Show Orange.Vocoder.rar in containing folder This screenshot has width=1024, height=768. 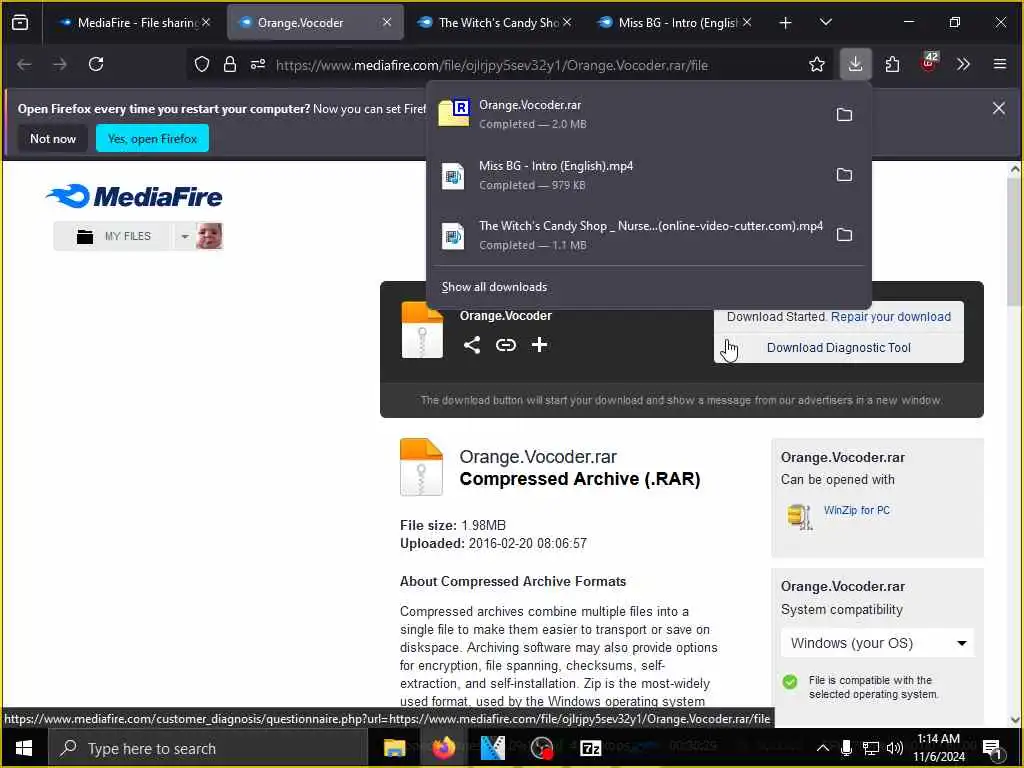(x=844, y=114)
